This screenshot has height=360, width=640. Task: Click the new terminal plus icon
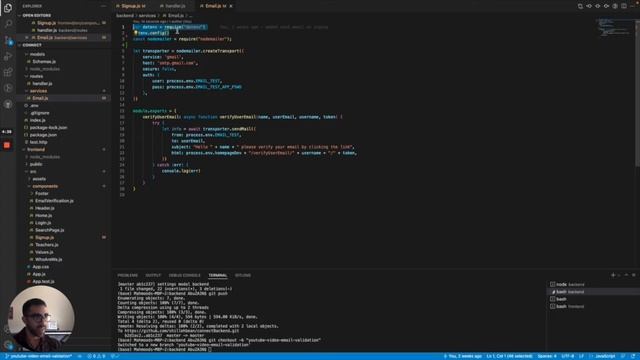tap(613, 275)
